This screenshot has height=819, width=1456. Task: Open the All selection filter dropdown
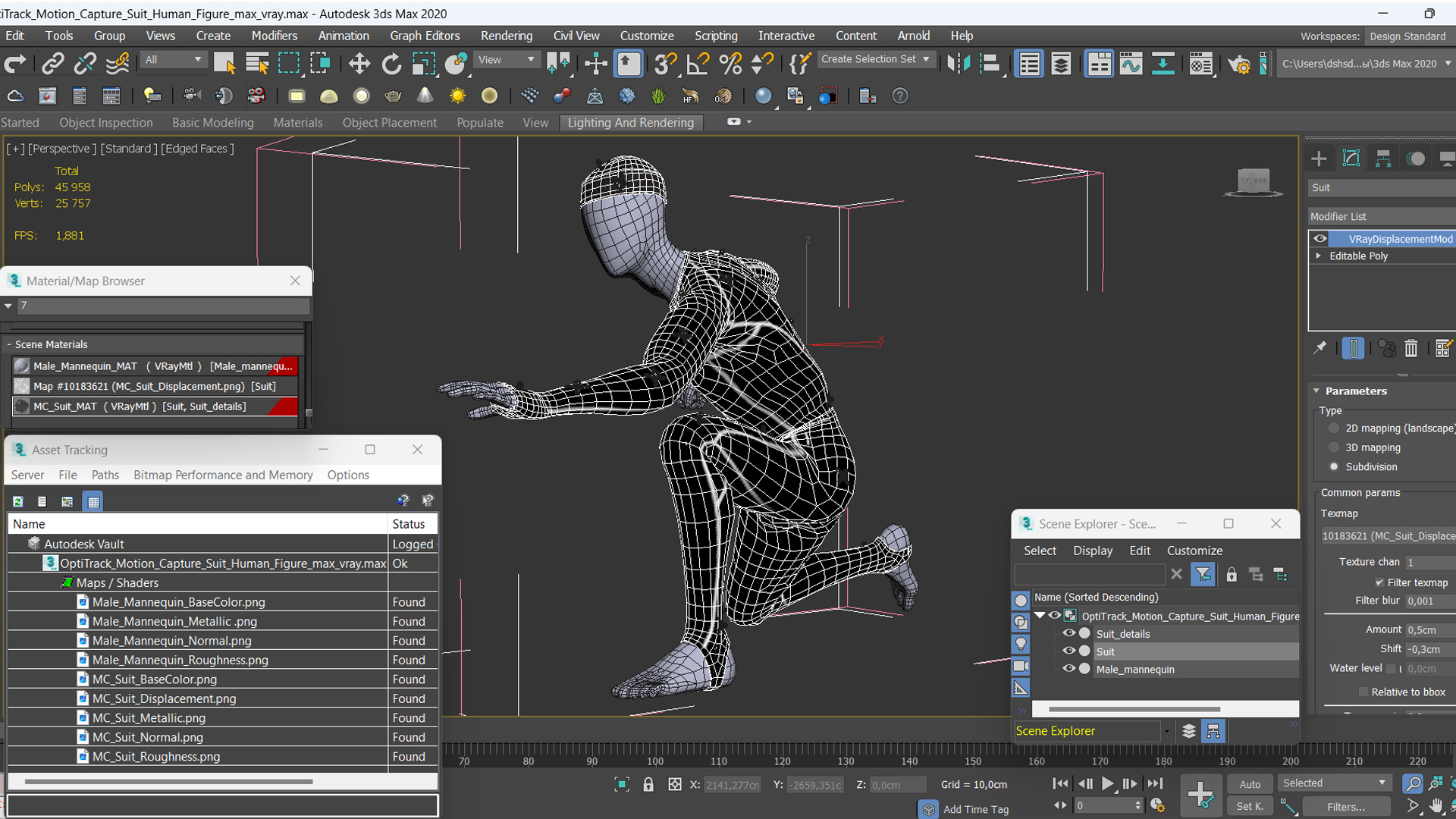(174, 60)
